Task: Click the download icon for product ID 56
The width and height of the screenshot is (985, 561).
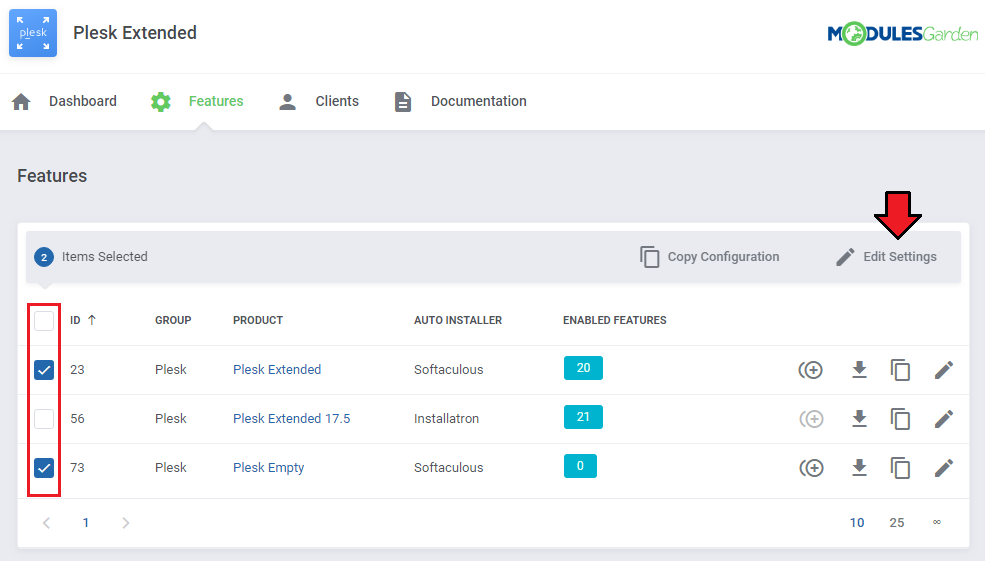Action: click(x=859, y=419)
